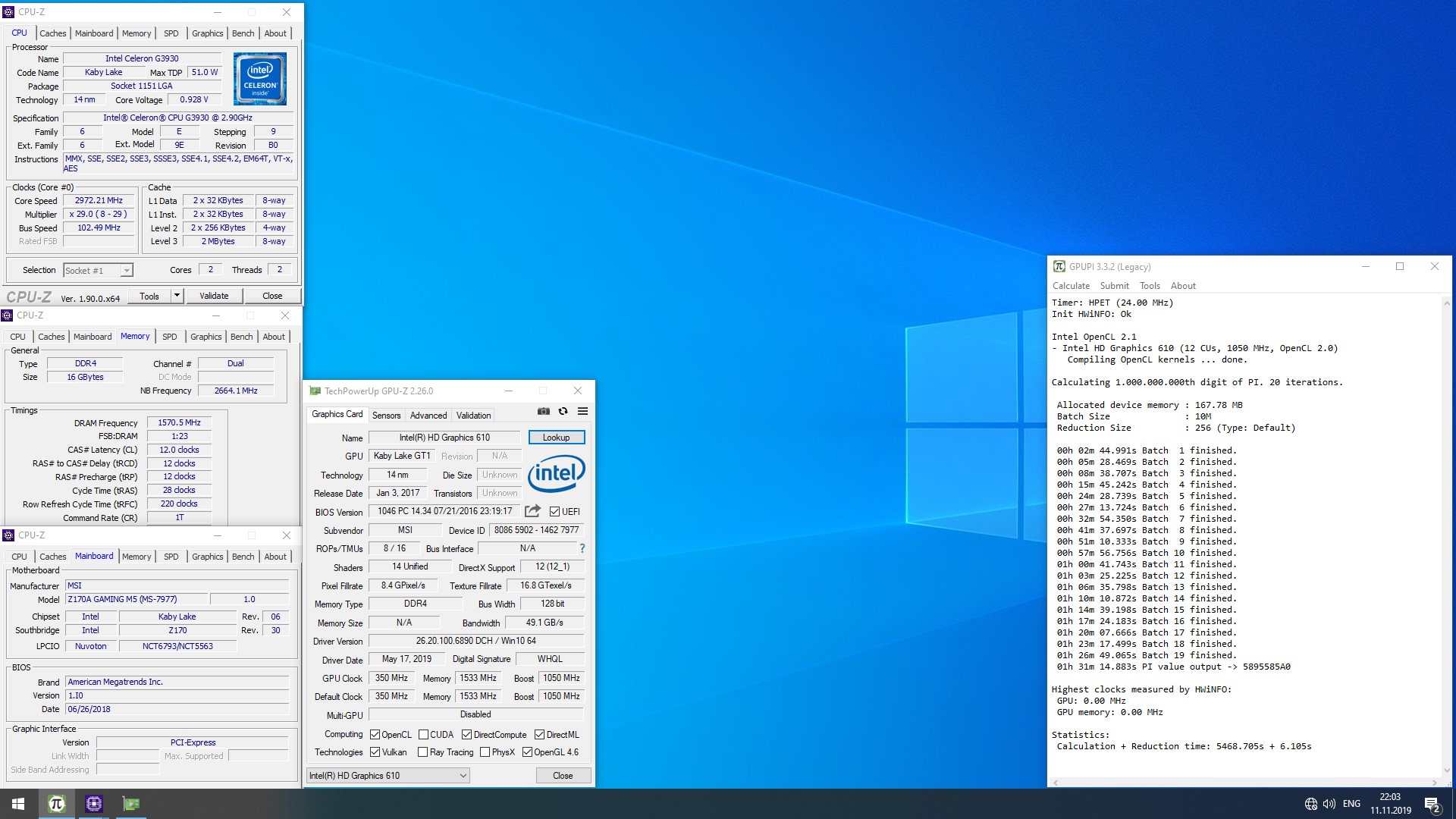Click the BIOS Version field in GPU-Z
The image size is (1456, 819).
(444, 511)
